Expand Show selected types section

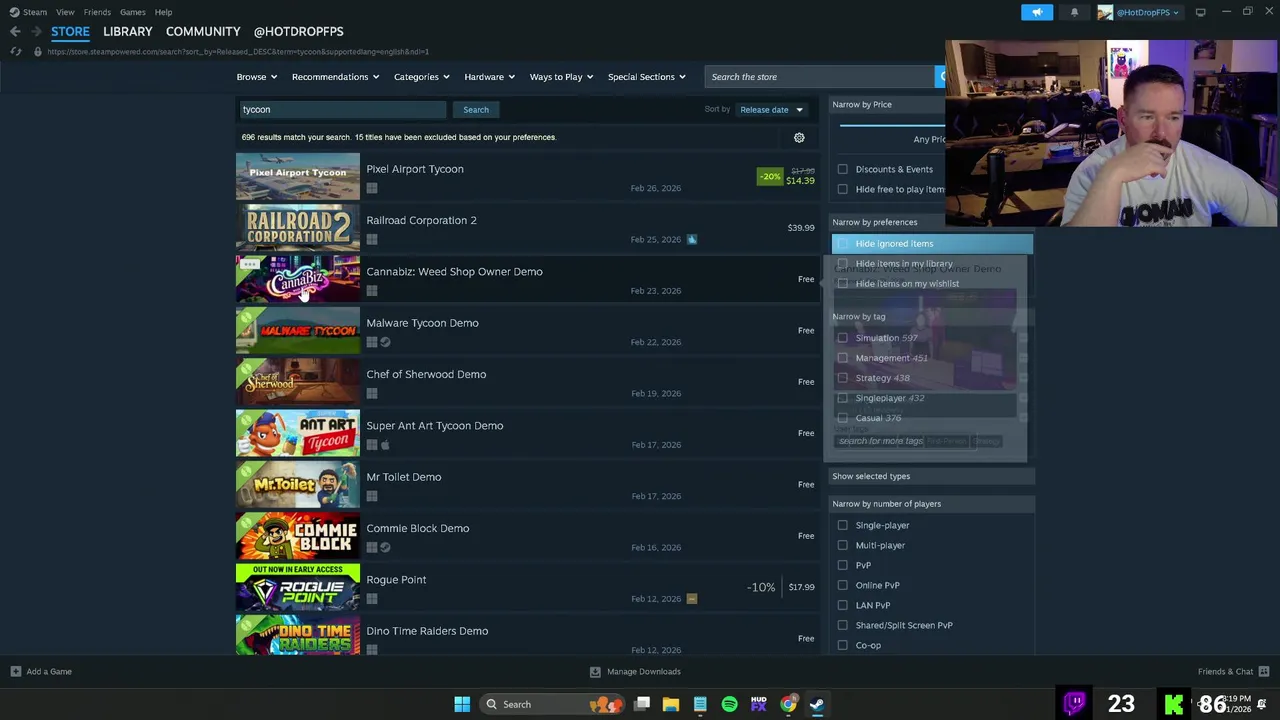[x=930, y=476]
